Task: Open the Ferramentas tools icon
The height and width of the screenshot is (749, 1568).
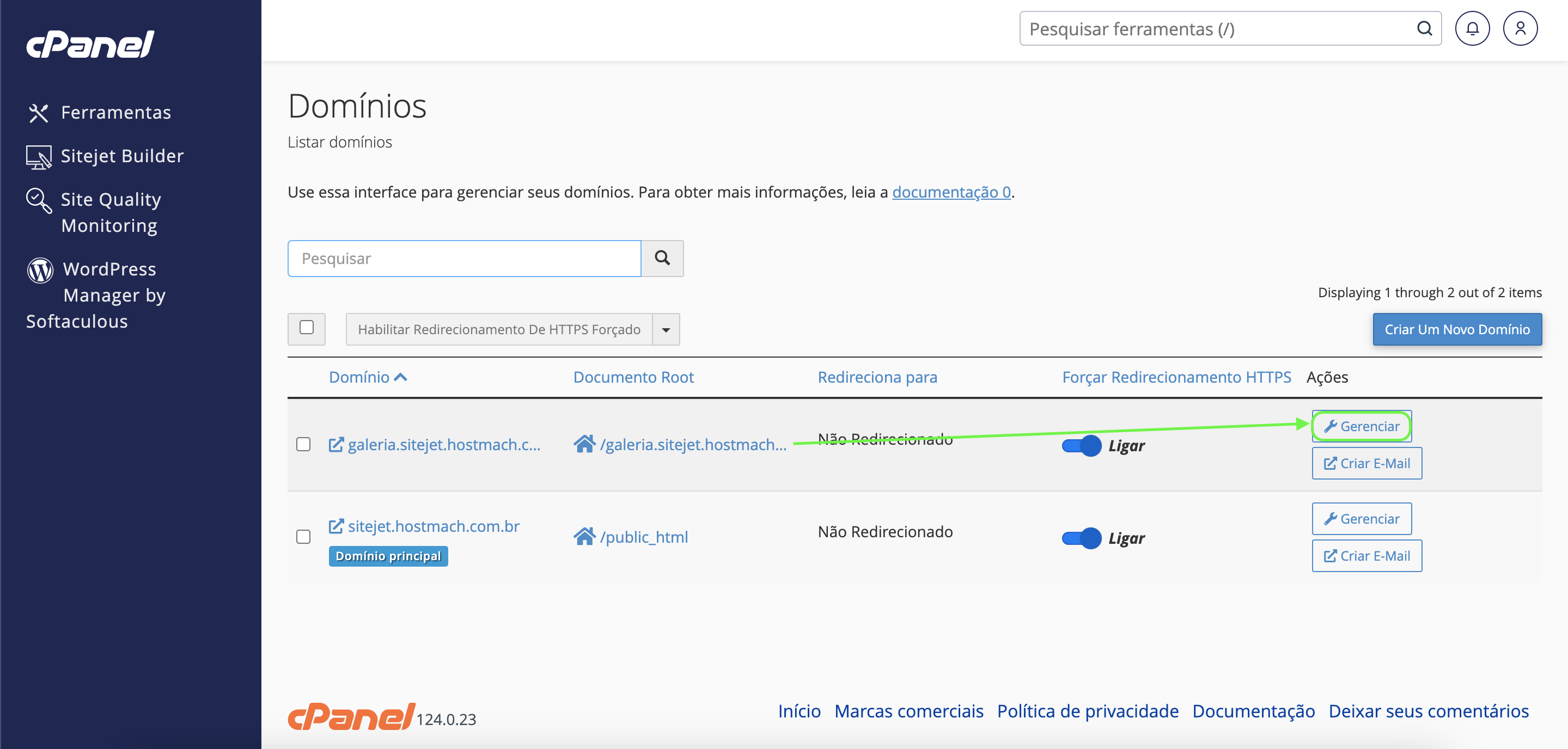Action: coord(38,113)
